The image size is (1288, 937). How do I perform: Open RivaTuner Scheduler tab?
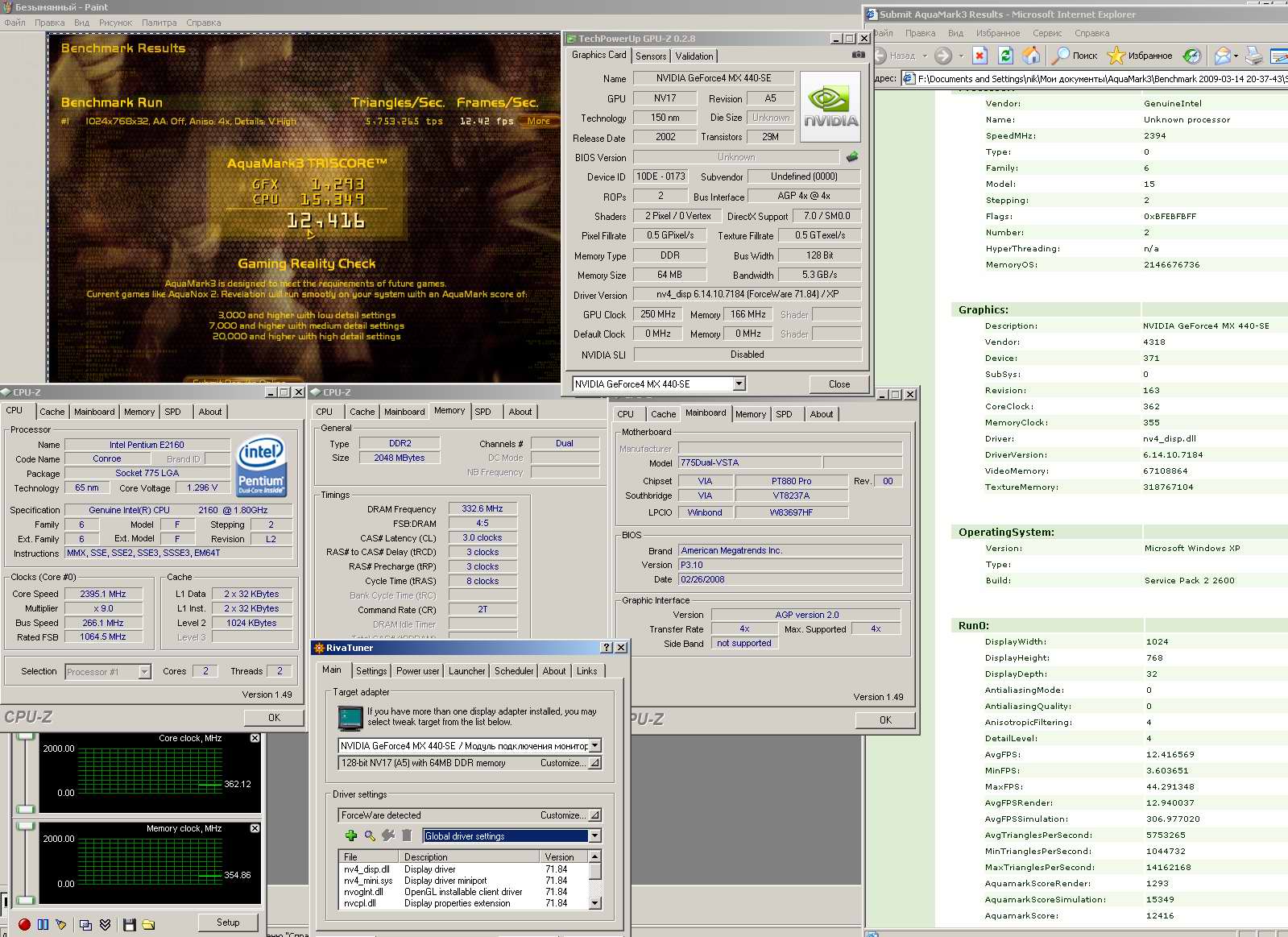pos(514,671)
